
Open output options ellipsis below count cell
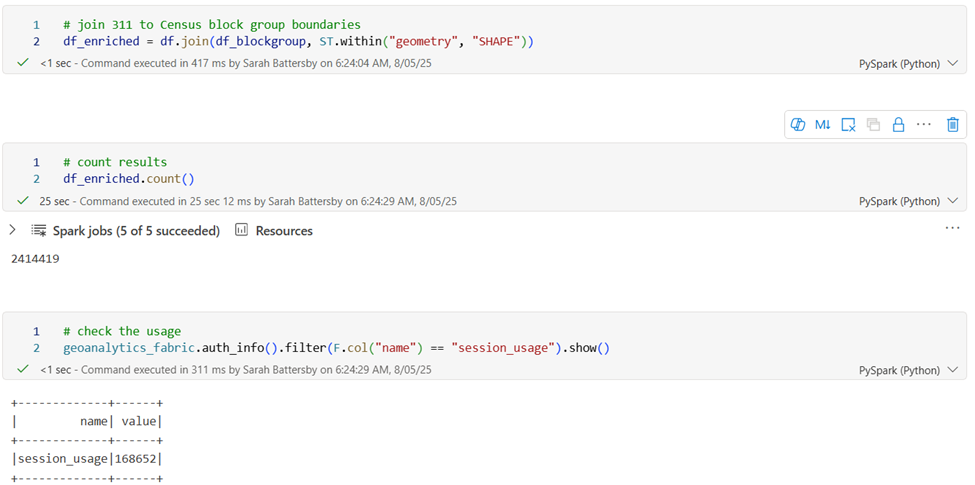pos(952,229)
